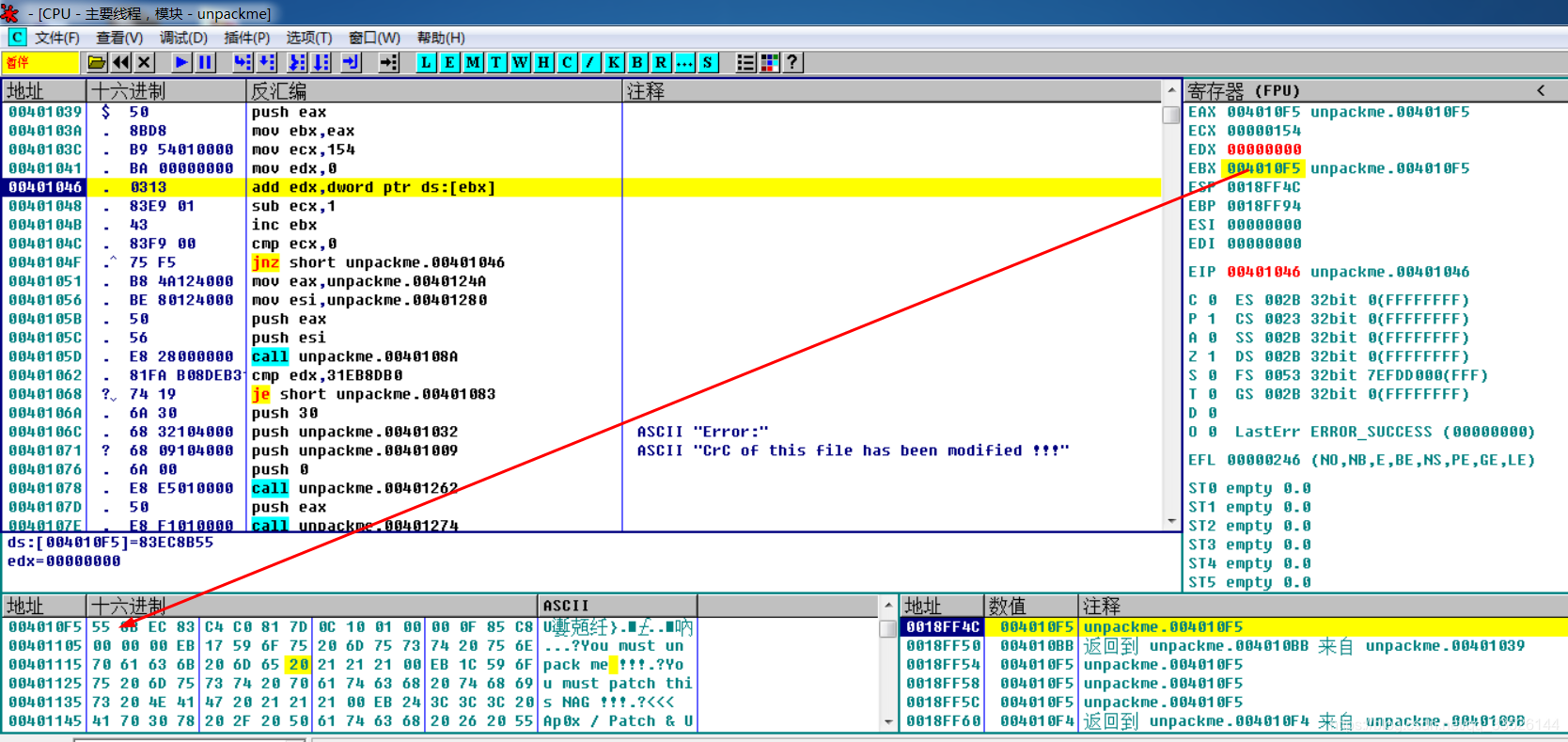Open the 调试(D) menu
This screenshot has height=742, width=1568.
coord(183,38)
